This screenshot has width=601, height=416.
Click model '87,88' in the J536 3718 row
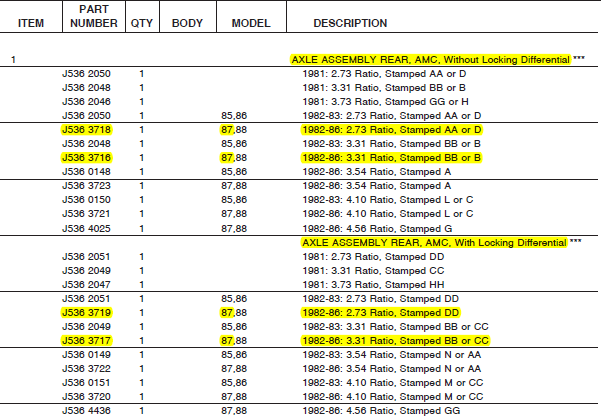point(234,130)
